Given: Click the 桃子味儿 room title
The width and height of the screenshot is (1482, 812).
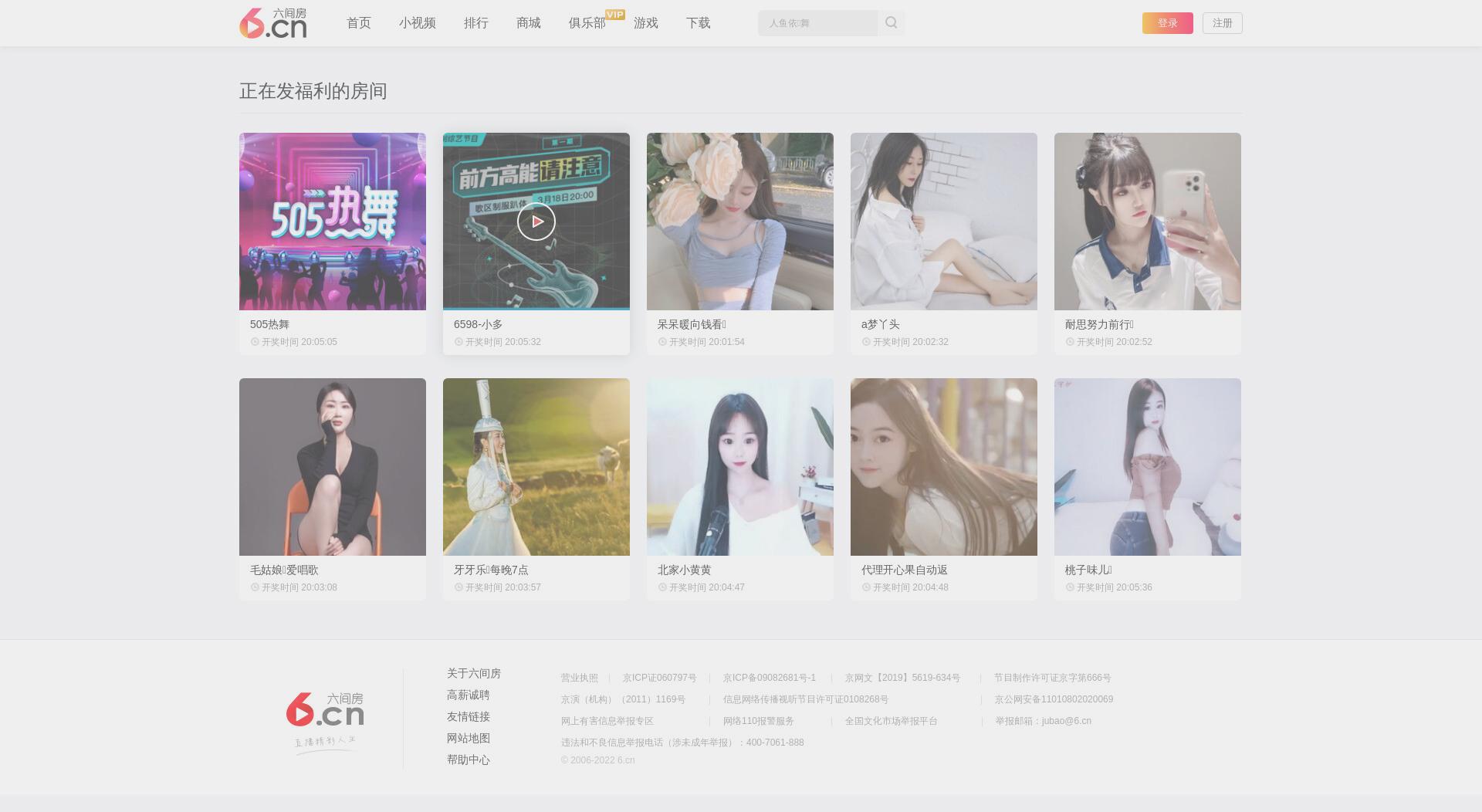Looking at the screenshot, I should coord(1088,570).
